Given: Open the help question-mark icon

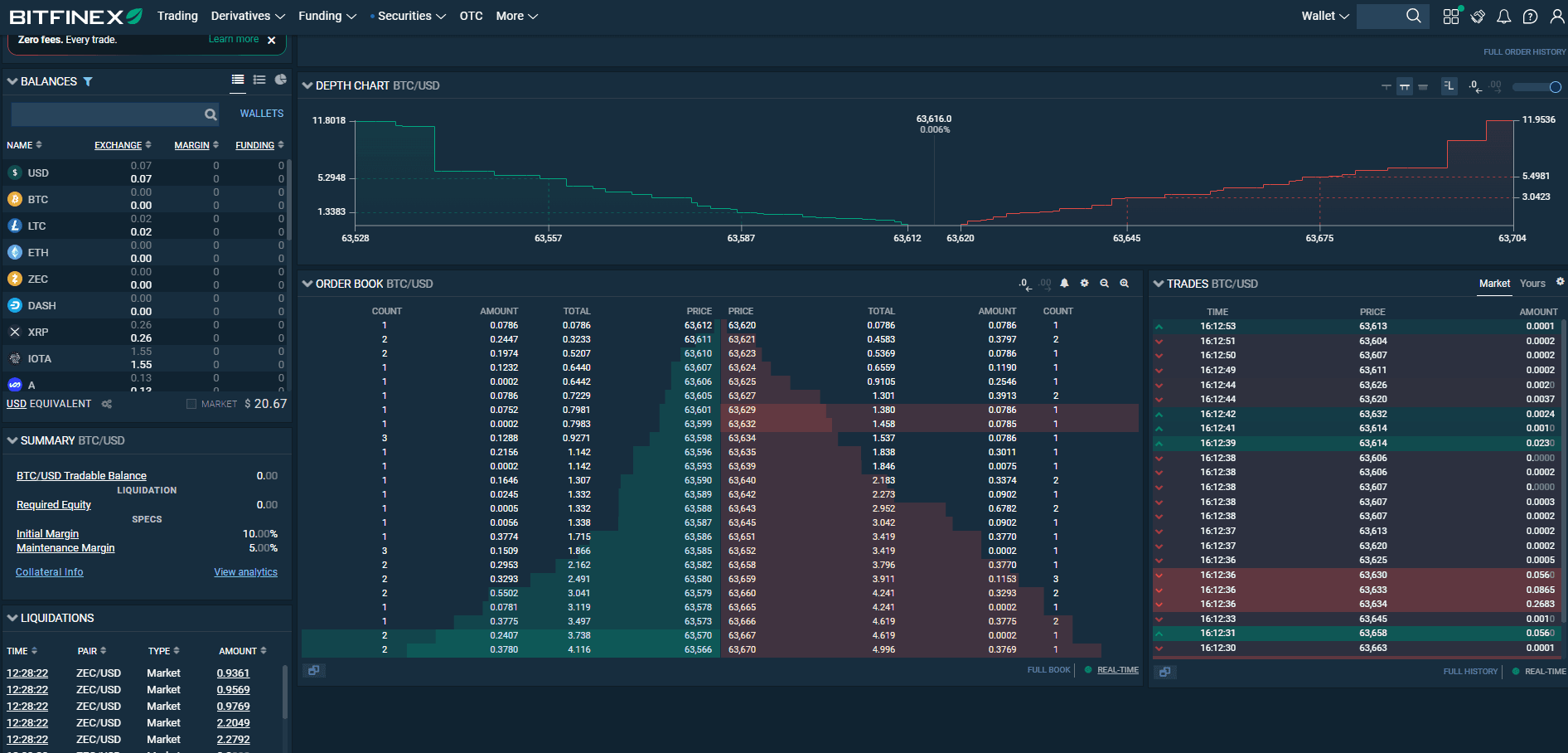Looking at the screenshot, I should (x=1531, y=17).
